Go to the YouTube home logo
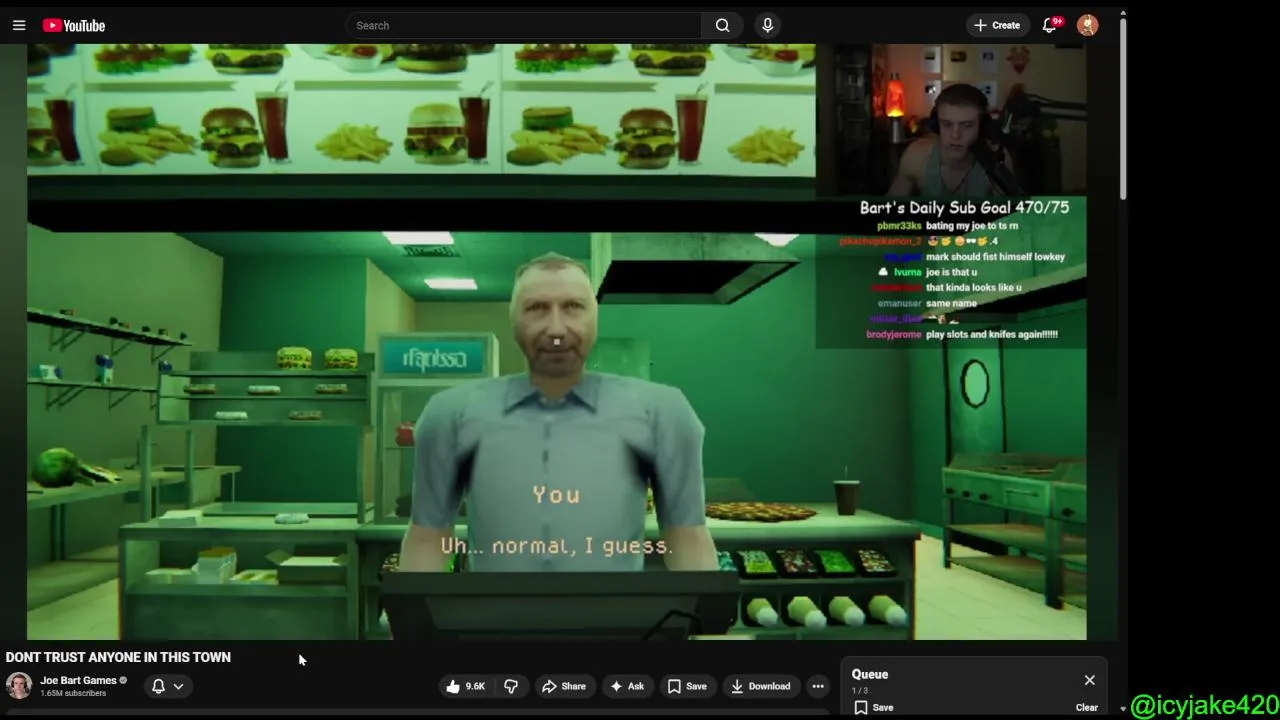Viewport: 1280px width, 720px height. tap(74, 25)
